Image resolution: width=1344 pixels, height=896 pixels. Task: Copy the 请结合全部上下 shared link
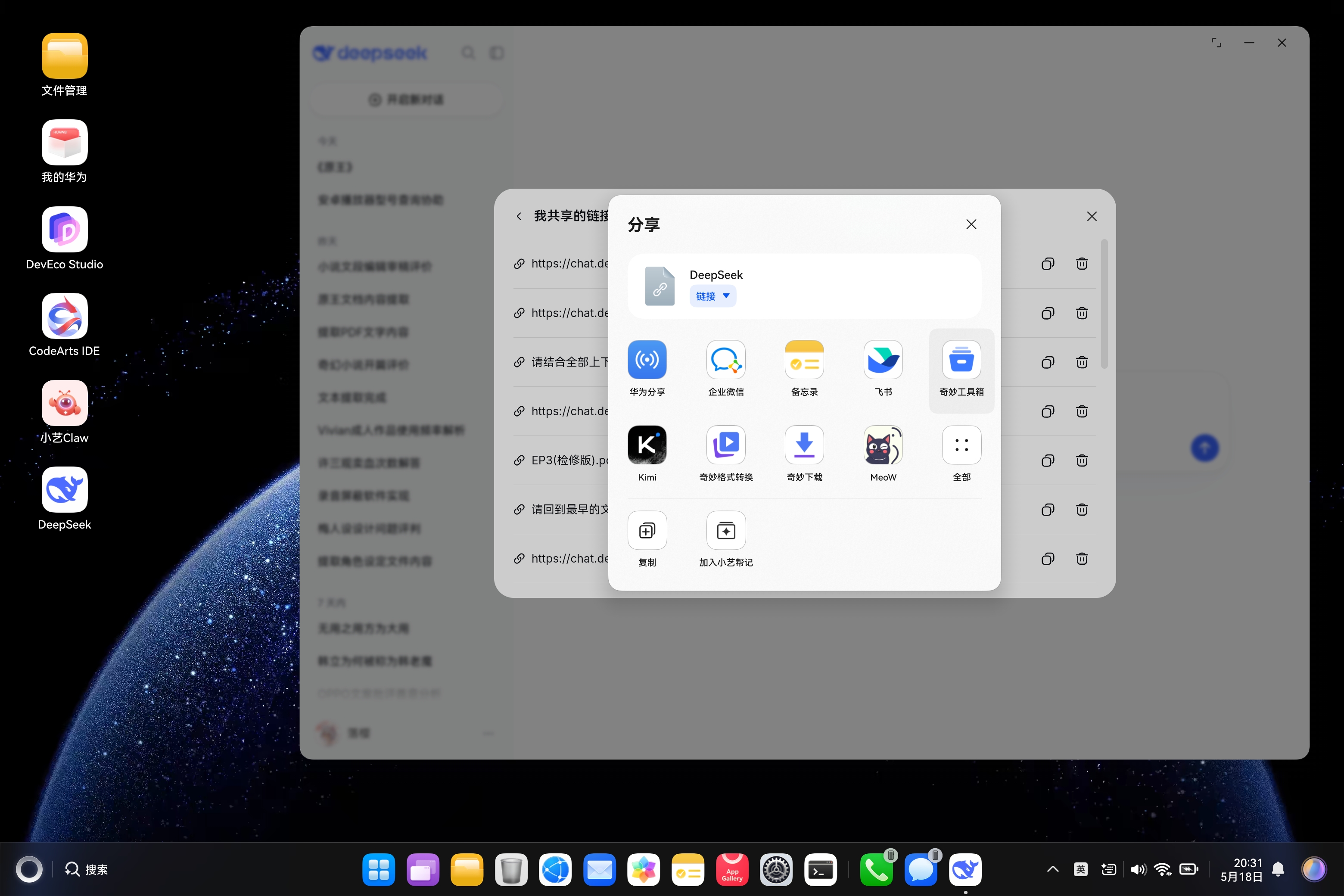tap(1048, 362)
